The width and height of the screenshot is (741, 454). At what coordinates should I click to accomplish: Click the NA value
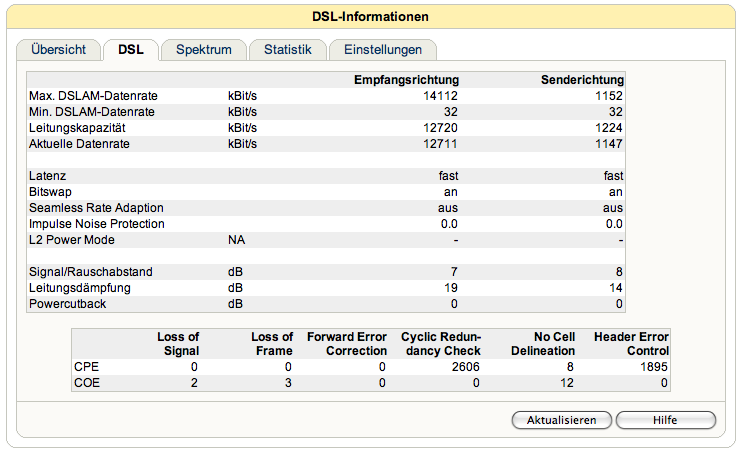(x=236, y=240)
